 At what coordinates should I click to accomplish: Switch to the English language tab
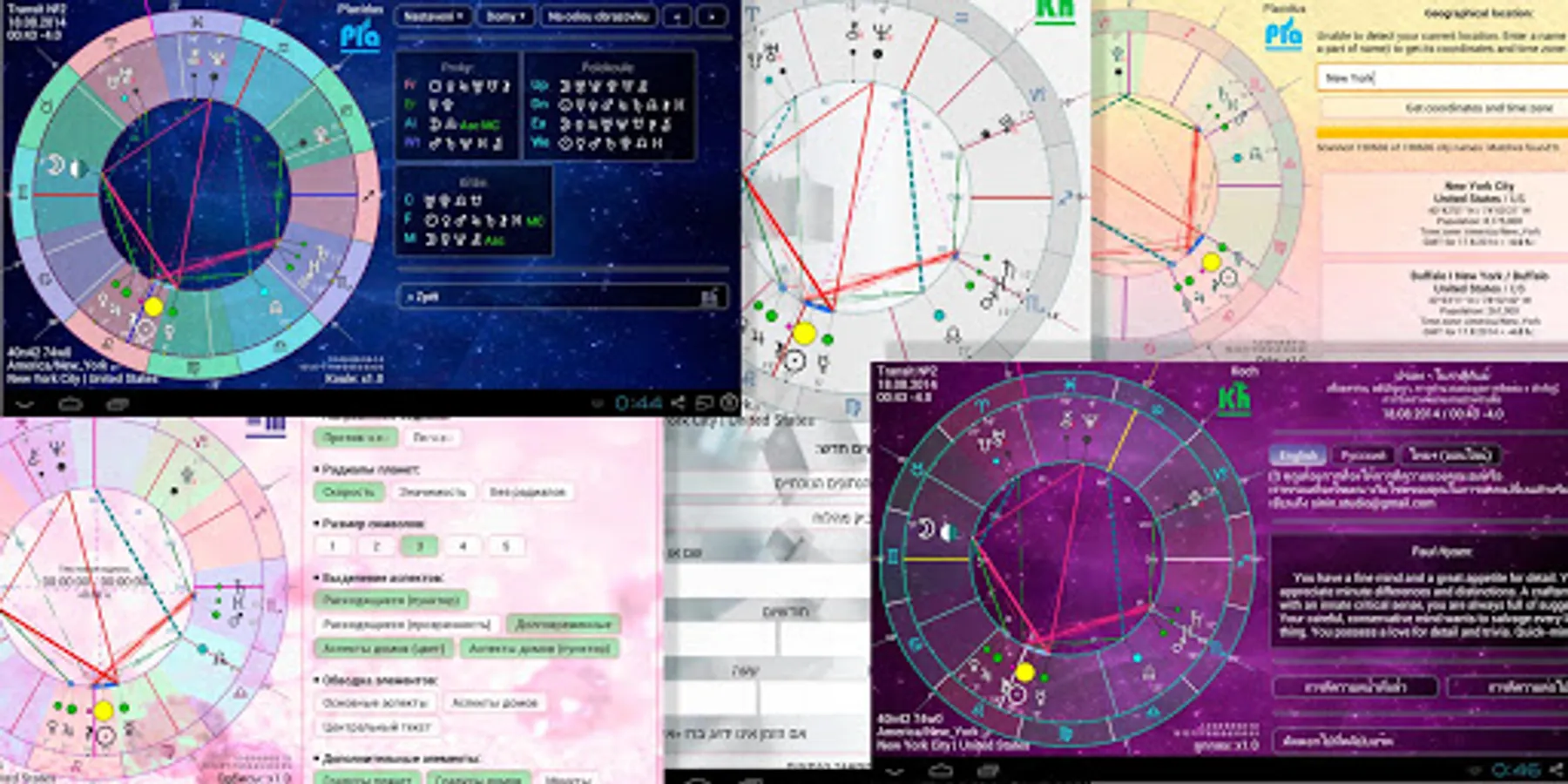point(1298,456)
